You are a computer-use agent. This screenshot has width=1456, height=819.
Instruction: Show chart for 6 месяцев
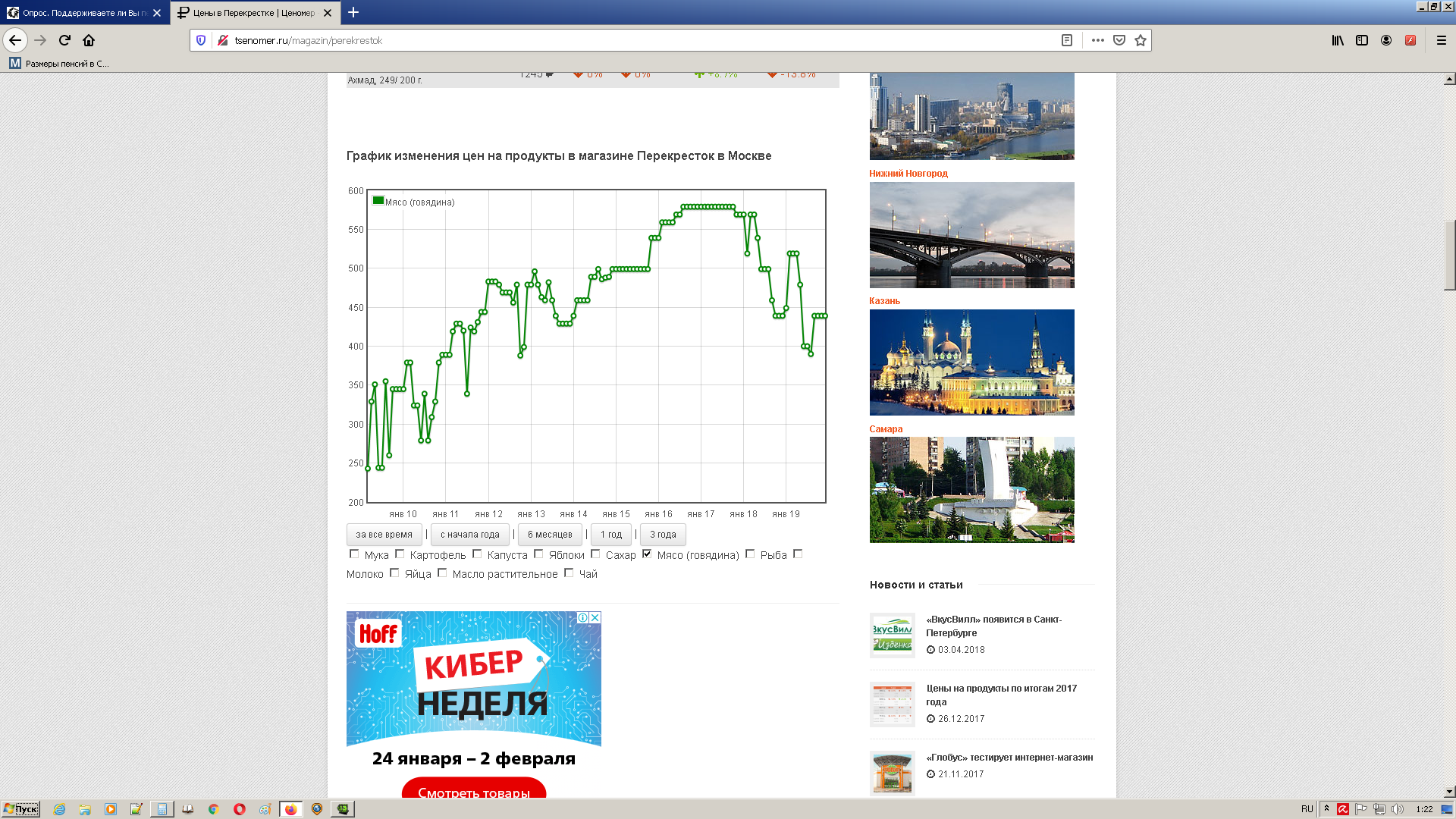pyautogui.click(x=550, y=535)
